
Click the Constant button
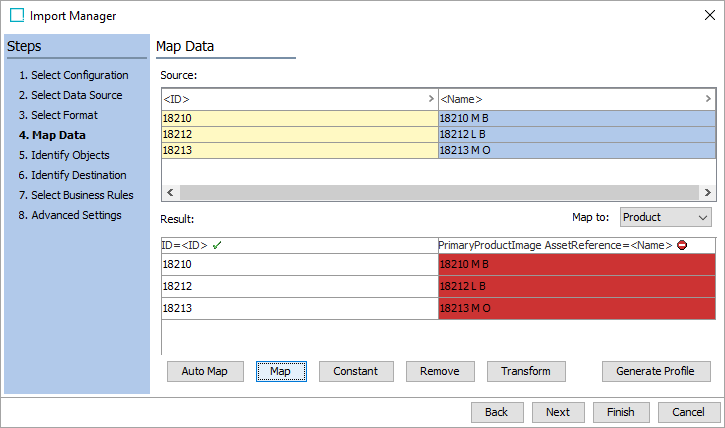(x=356, y=372)
